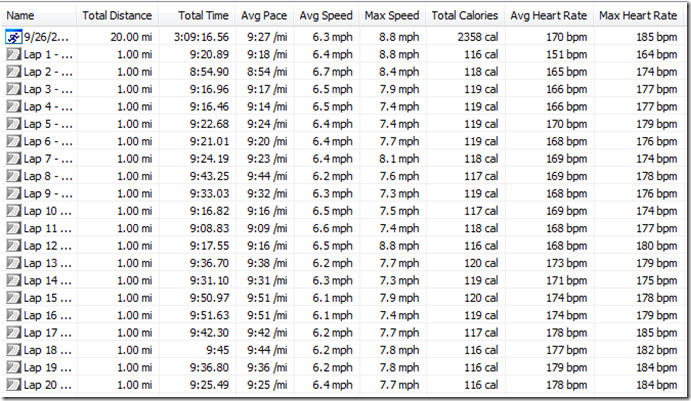Sort by Avg Pace column header
The height and width of the screenshot is (401, 691).
tap(264, 17)
